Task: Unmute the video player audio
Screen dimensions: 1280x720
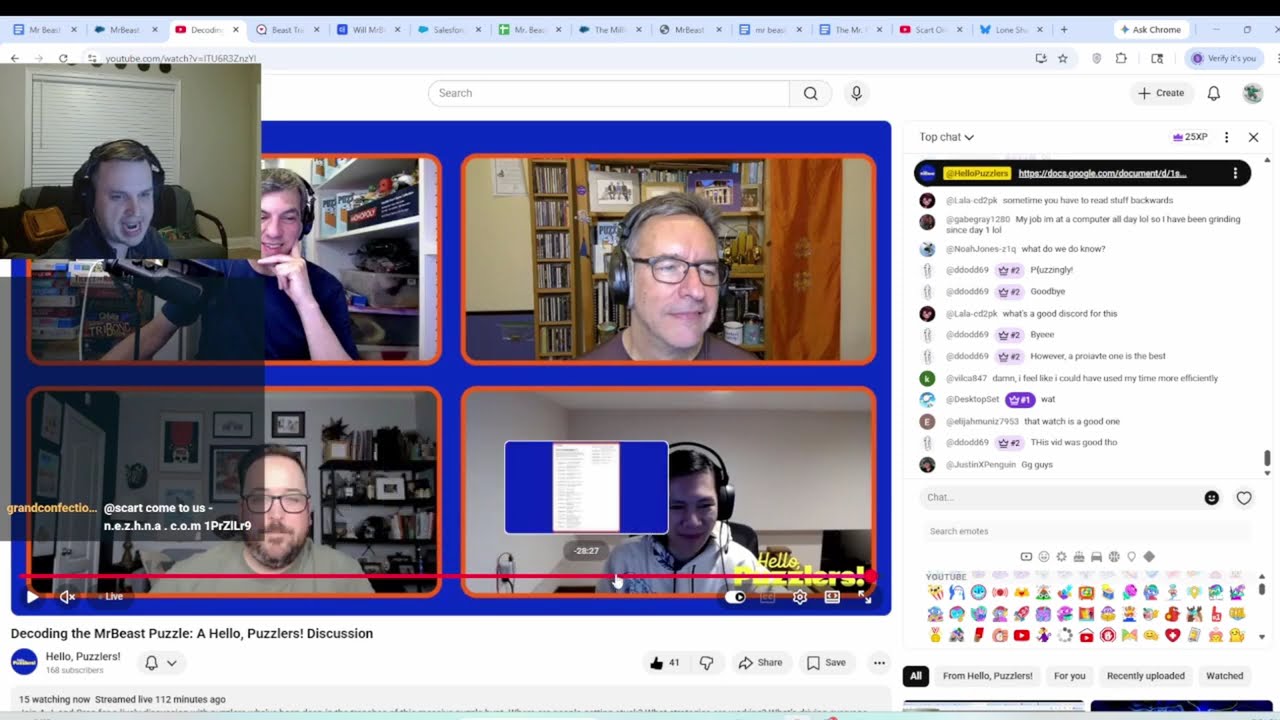Action: point(67,597)
